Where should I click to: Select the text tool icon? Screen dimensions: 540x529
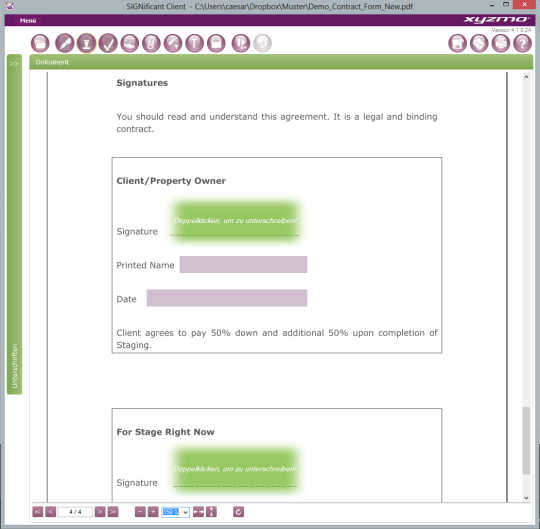coord(194,43)
